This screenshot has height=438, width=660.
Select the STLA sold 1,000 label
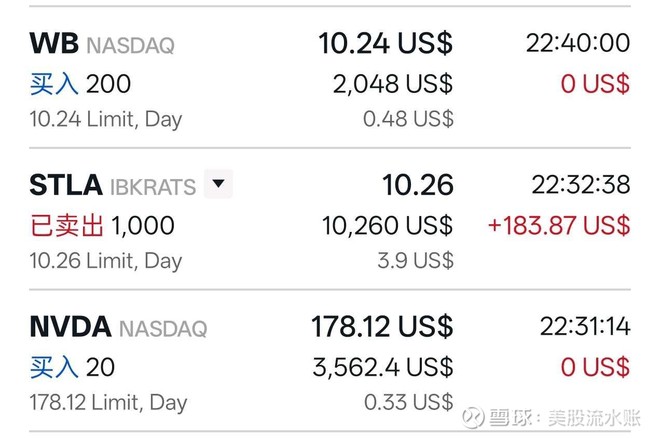point(100,226)
